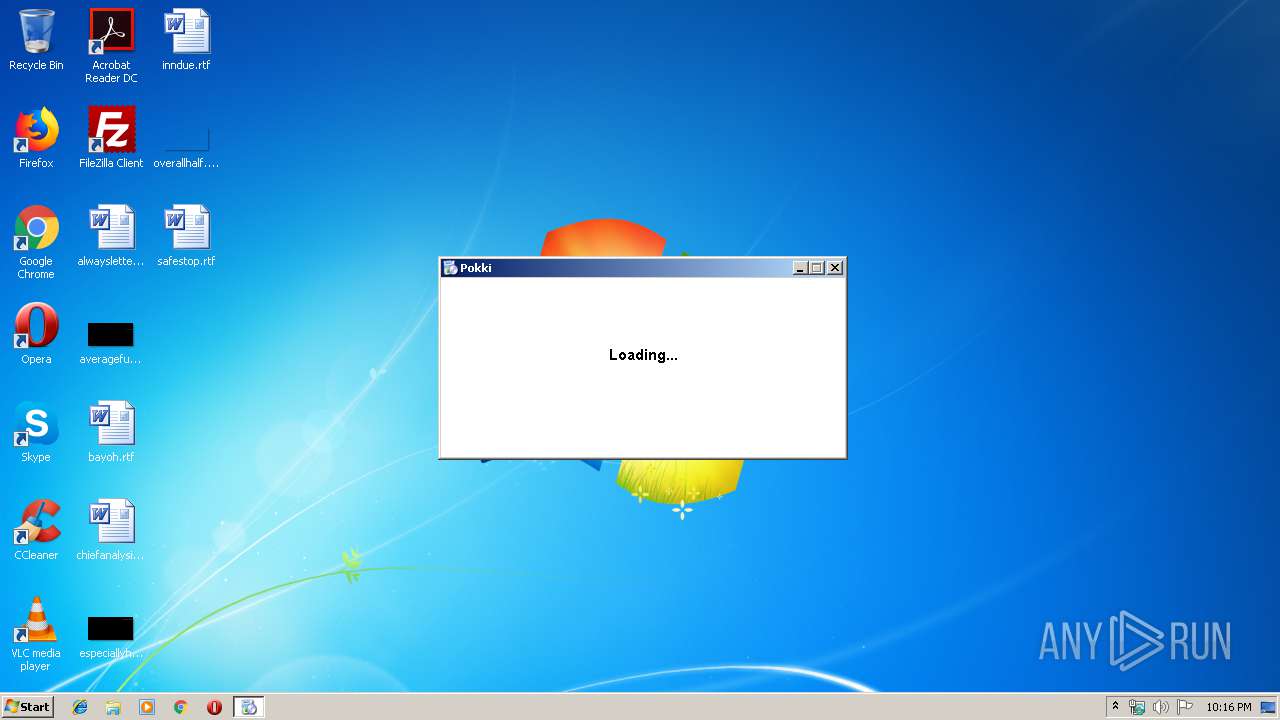Viewport: 1280px width, 720px height.
Task: Open the Recycle Bin desktop icon
Action: 36,40
